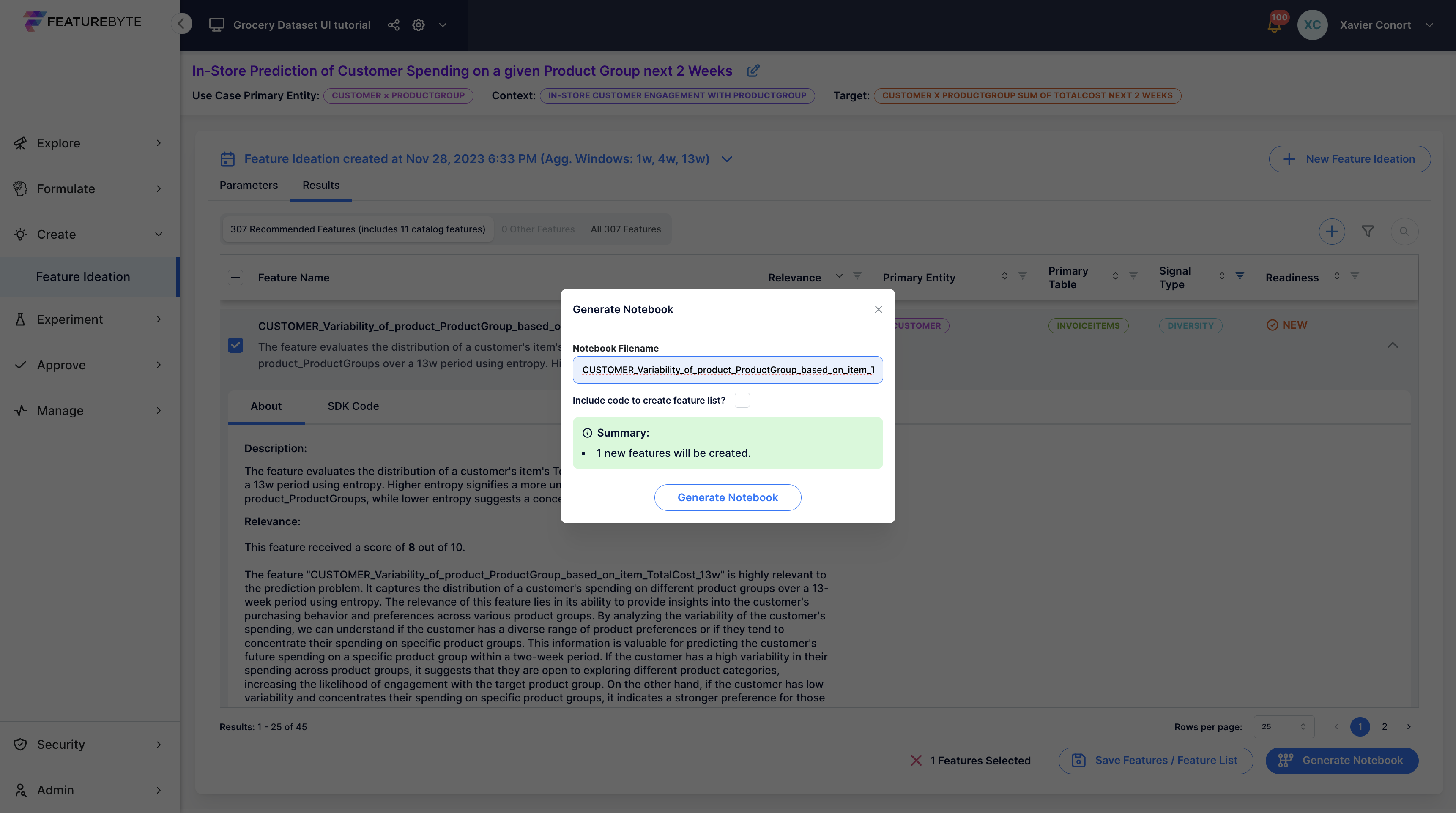This screenshot has width=1456, height=813.
Task: Click the FeatureByte logo
Action: pyautogui.click(x=82, y=22)
